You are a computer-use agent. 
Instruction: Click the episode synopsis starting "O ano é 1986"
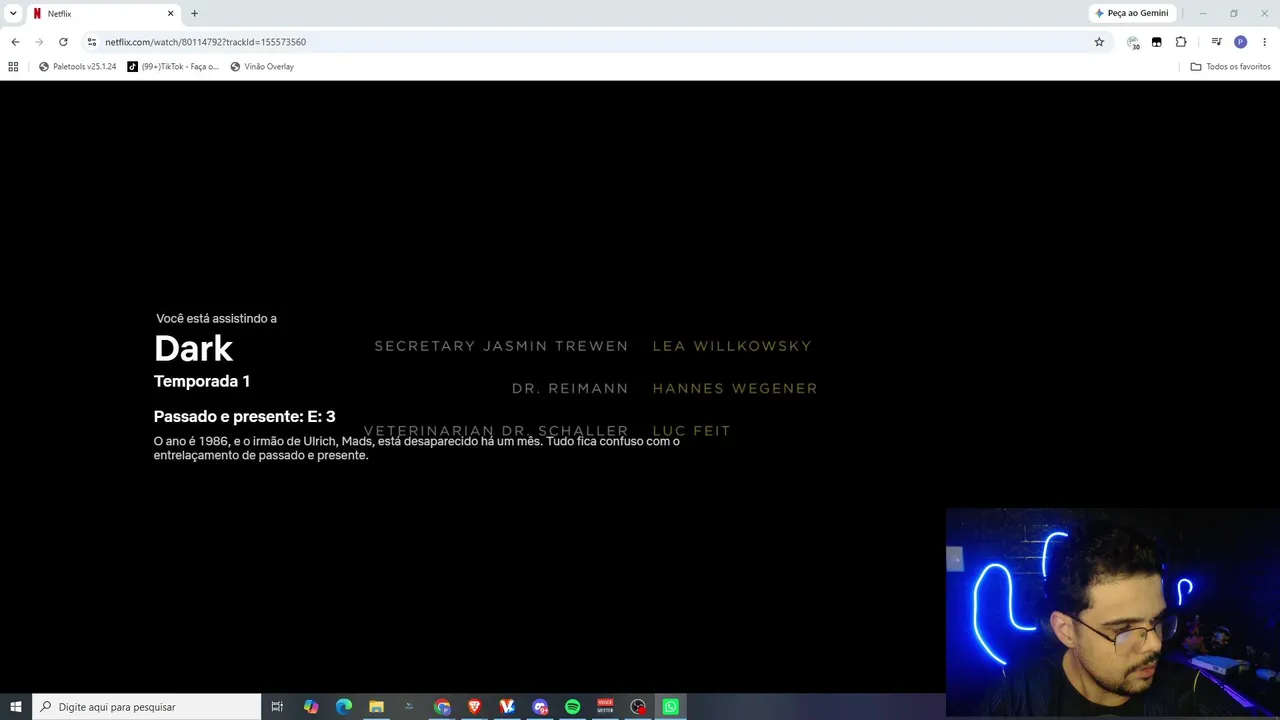[416, 448]
